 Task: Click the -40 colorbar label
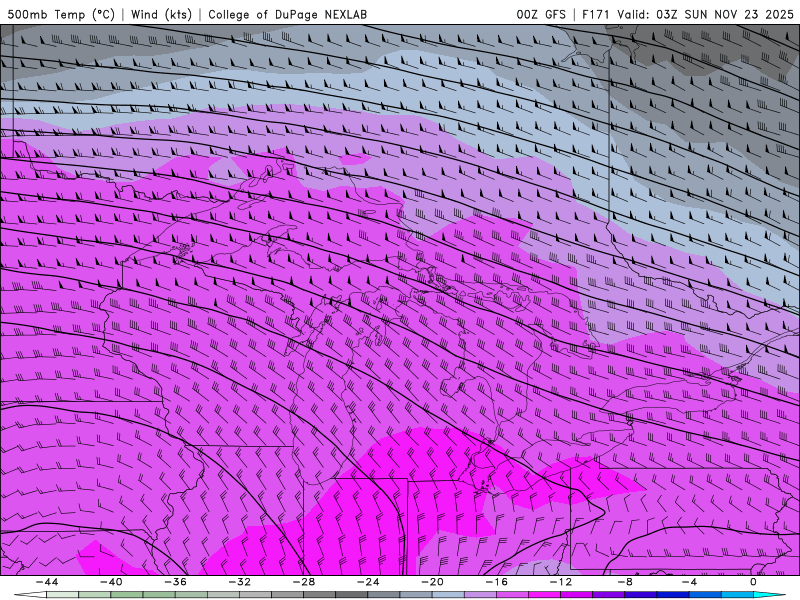(111, 582)
